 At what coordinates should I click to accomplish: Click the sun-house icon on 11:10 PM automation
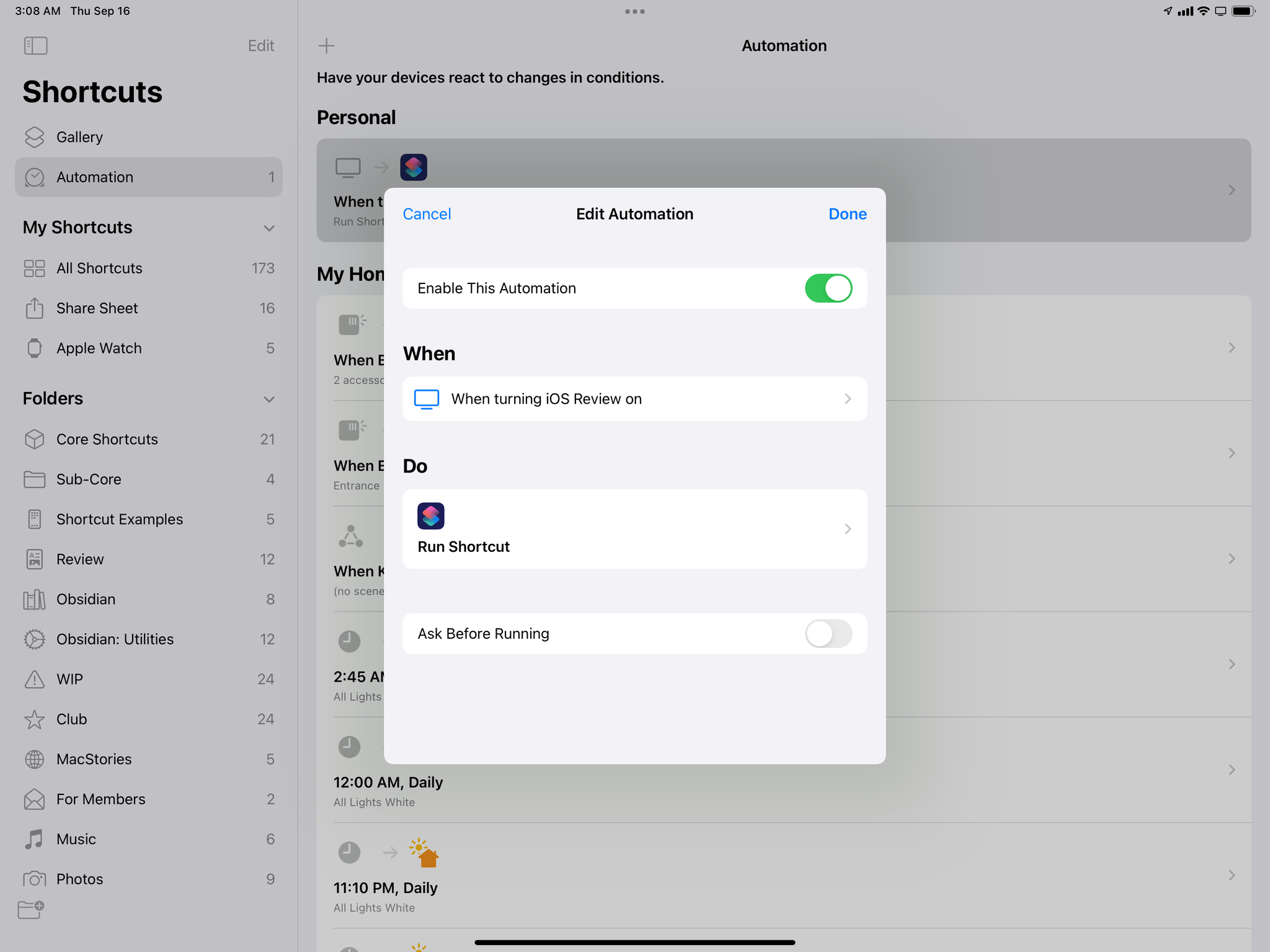(x=424, y=853)
